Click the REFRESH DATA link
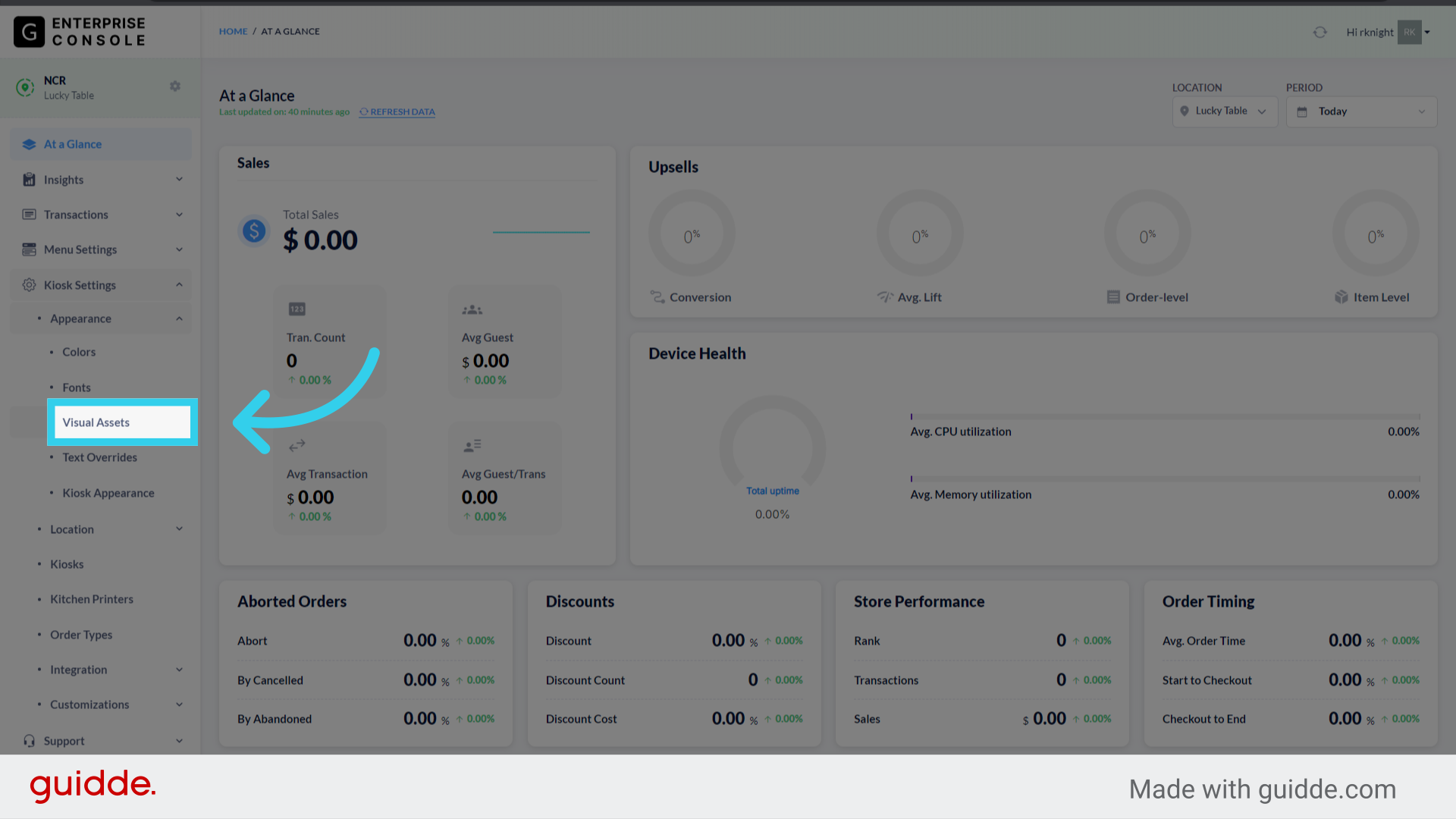Screen dimensions: 1456x819 click(397, 111)
